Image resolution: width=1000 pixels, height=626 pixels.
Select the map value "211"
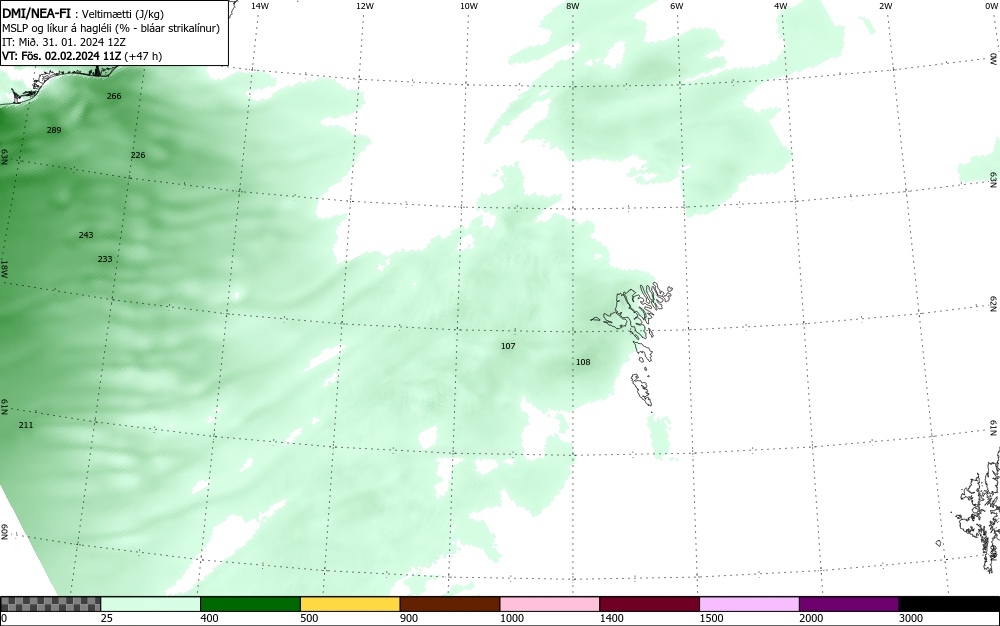click(26, 425)
